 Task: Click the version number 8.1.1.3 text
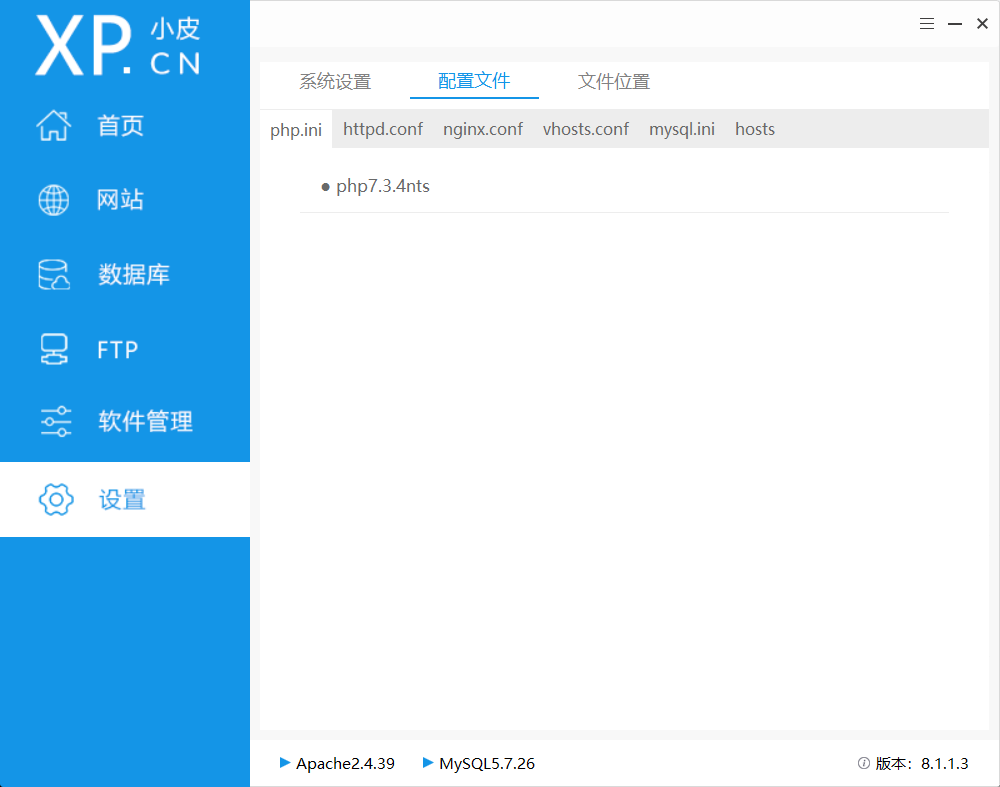[944, 763]
